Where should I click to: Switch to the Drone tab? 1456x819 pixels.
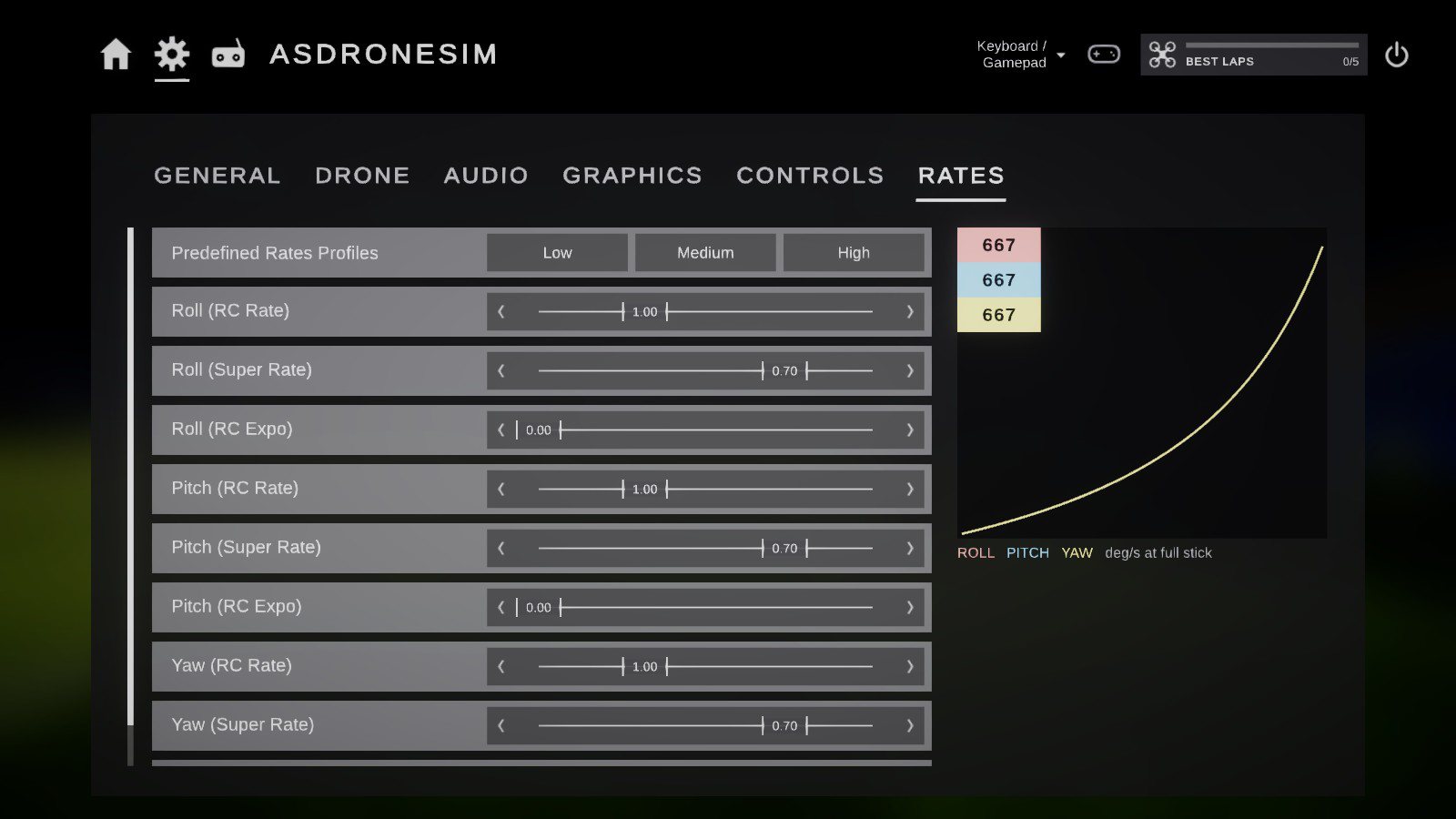click(x=362, y=176)
